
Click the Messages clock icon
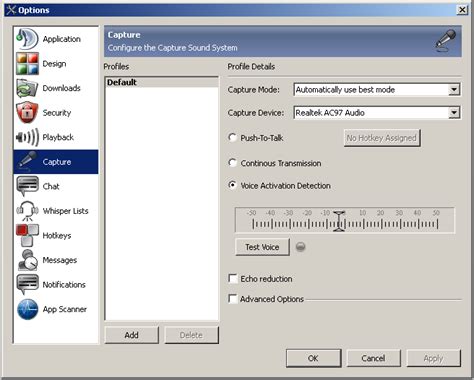click(27, 260)
